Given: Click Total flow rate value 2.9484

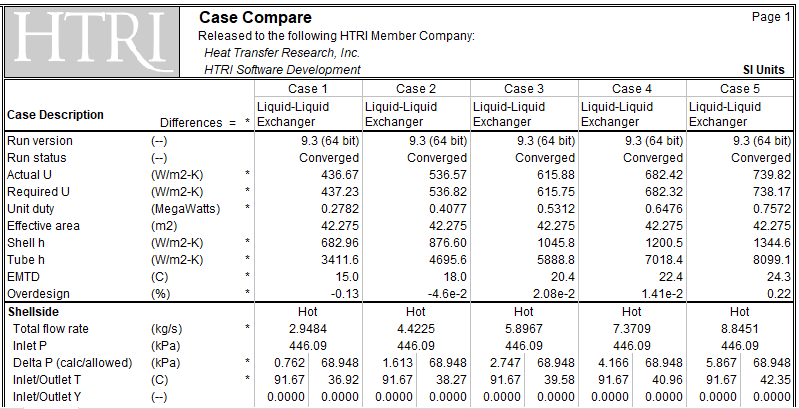Looking at the screenshot, I should [x=308, y=329].
